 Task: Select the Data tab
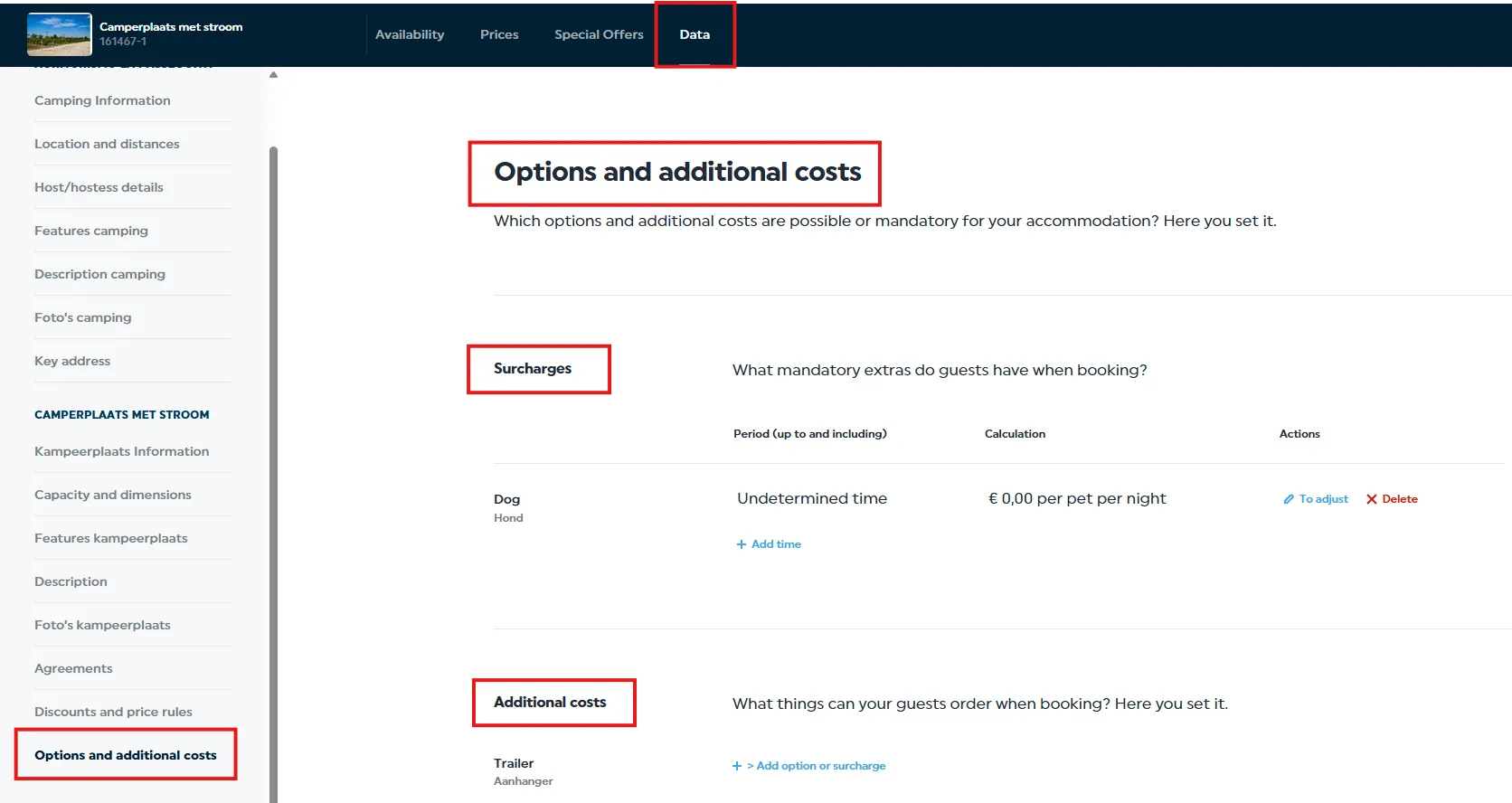point(695,34)
